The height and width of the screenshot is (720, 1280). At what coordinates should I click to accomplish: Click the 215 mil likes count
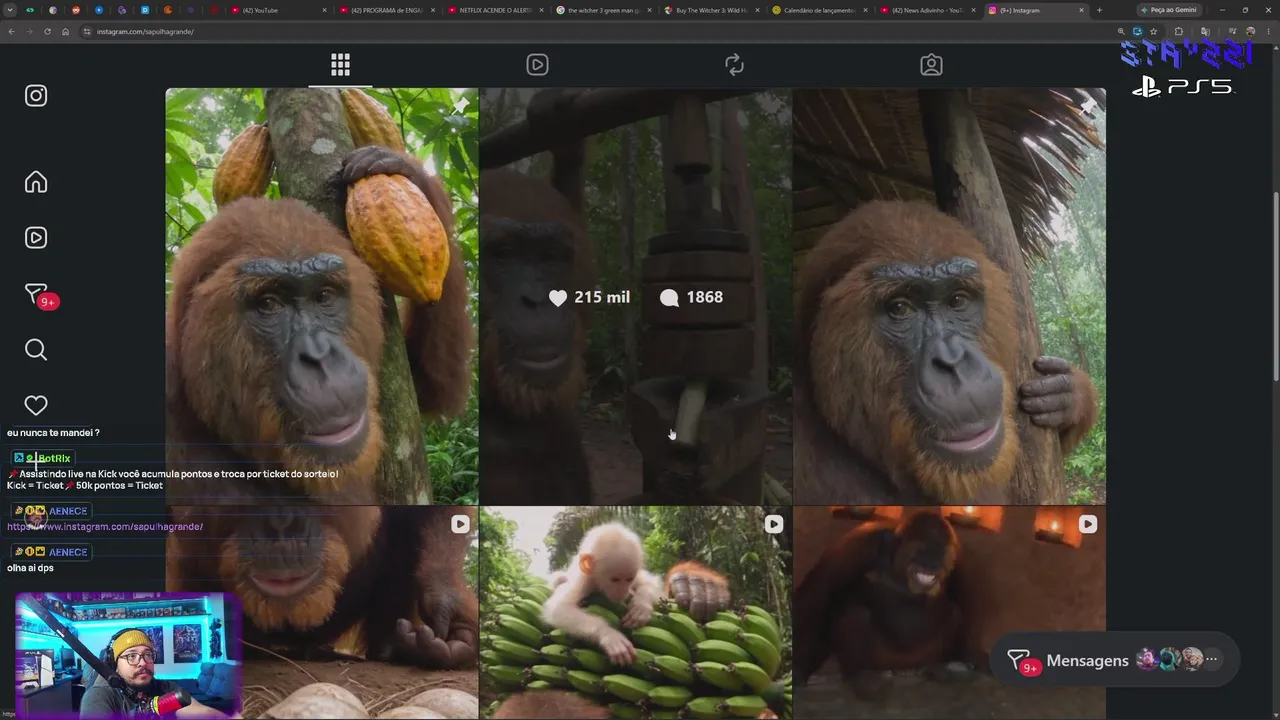589,297
